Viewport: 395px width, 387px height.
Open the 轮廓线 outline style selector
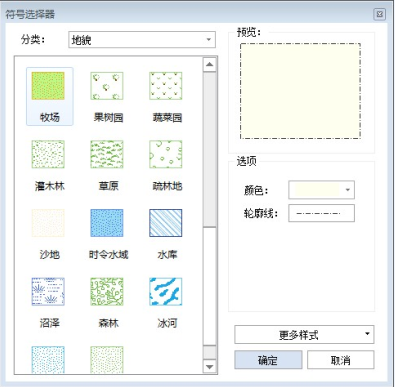point(321,213)
